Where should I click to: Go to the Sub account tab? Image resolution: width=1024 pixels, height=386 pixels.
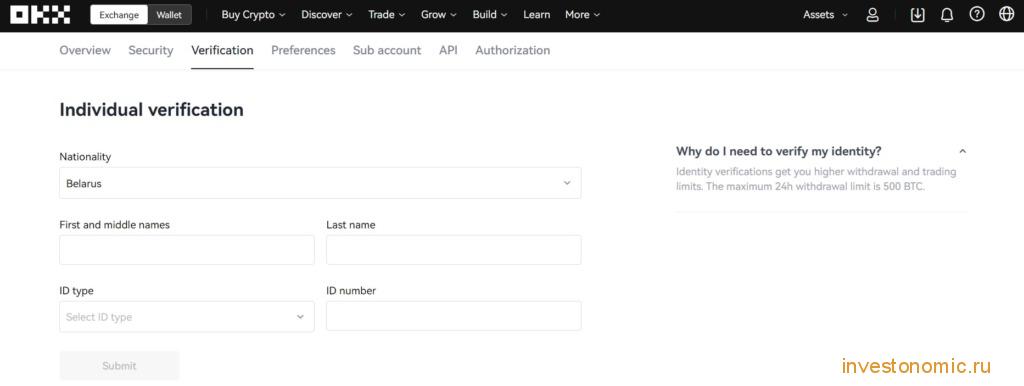coord(387,50)
